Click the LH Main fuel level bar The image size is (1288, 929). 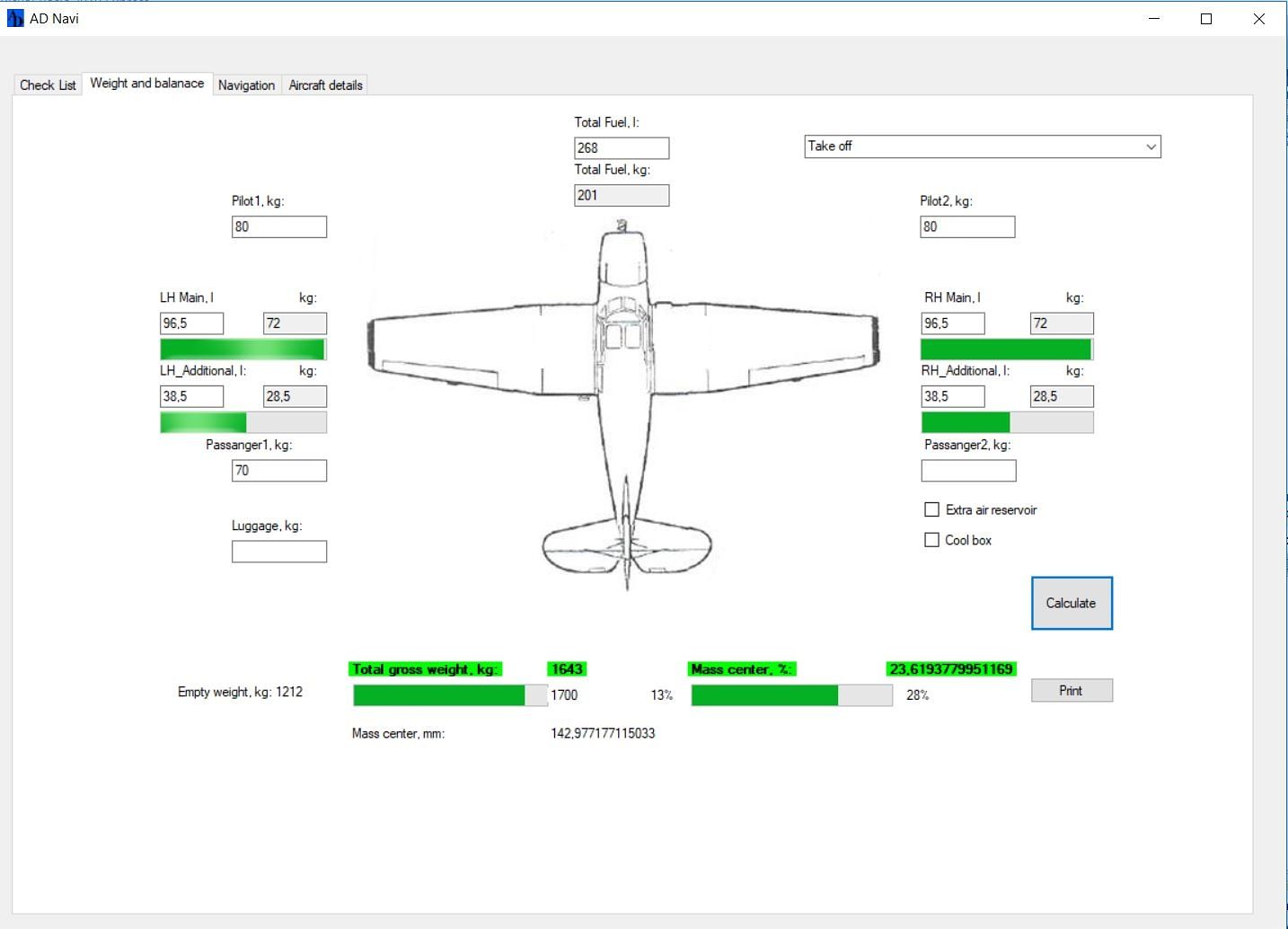click(x=243, y=349)
